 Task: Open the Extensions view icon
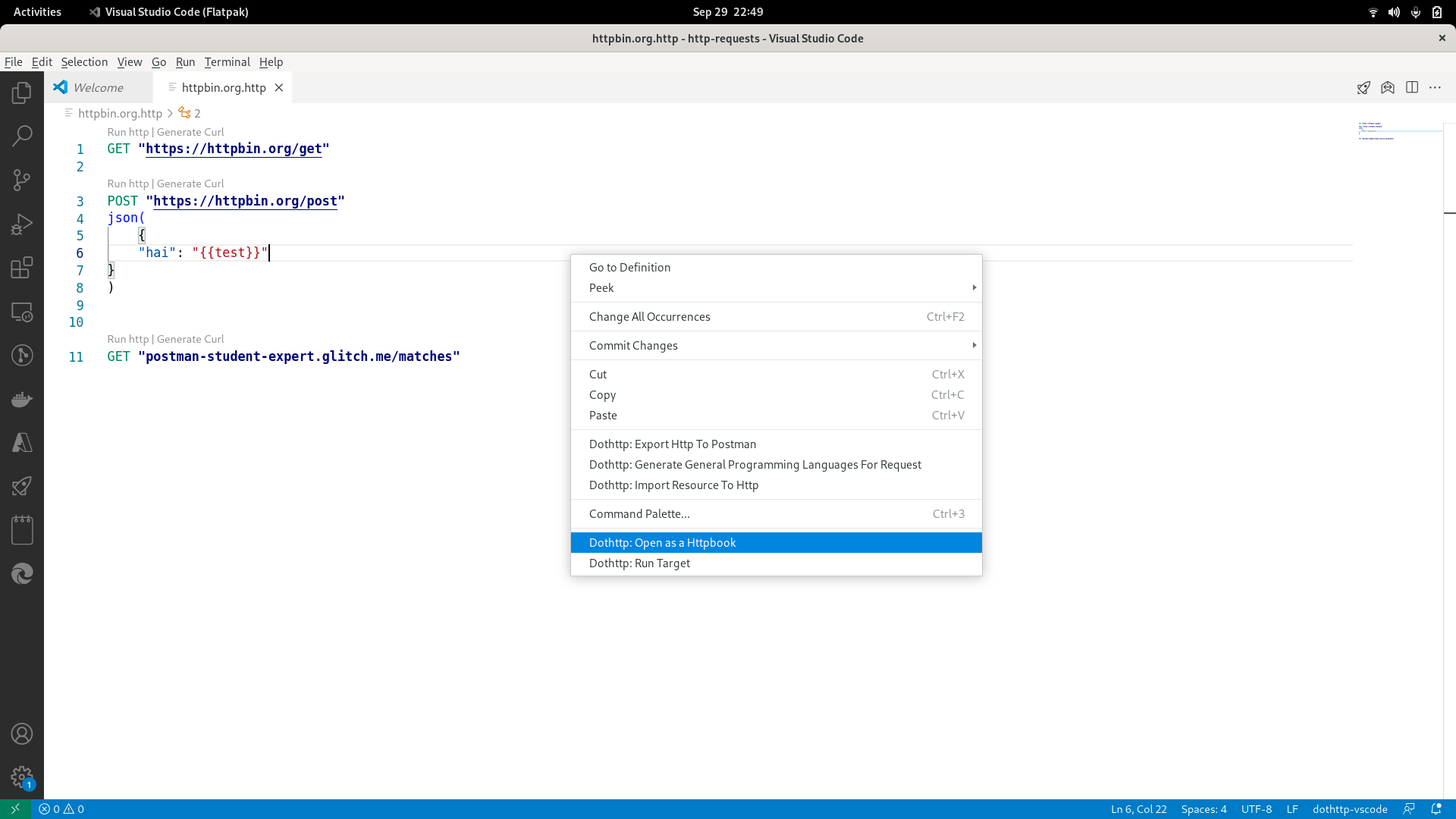click(x=22, y=268)
